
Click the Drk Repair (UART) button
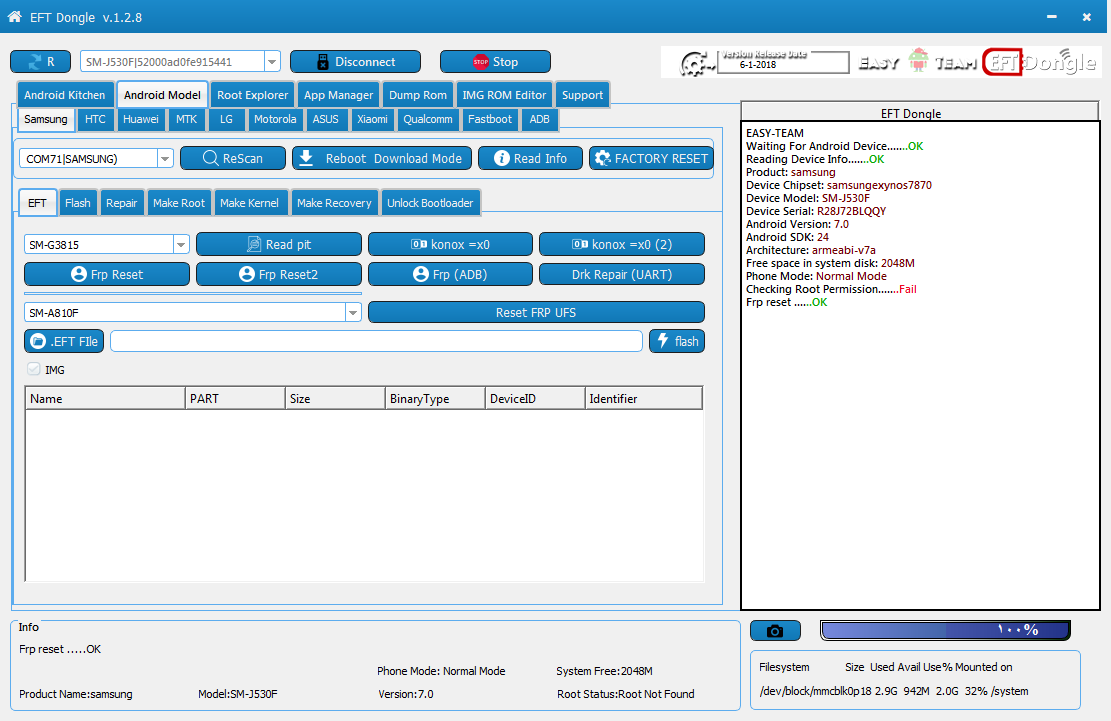click(x=621, y=274)
